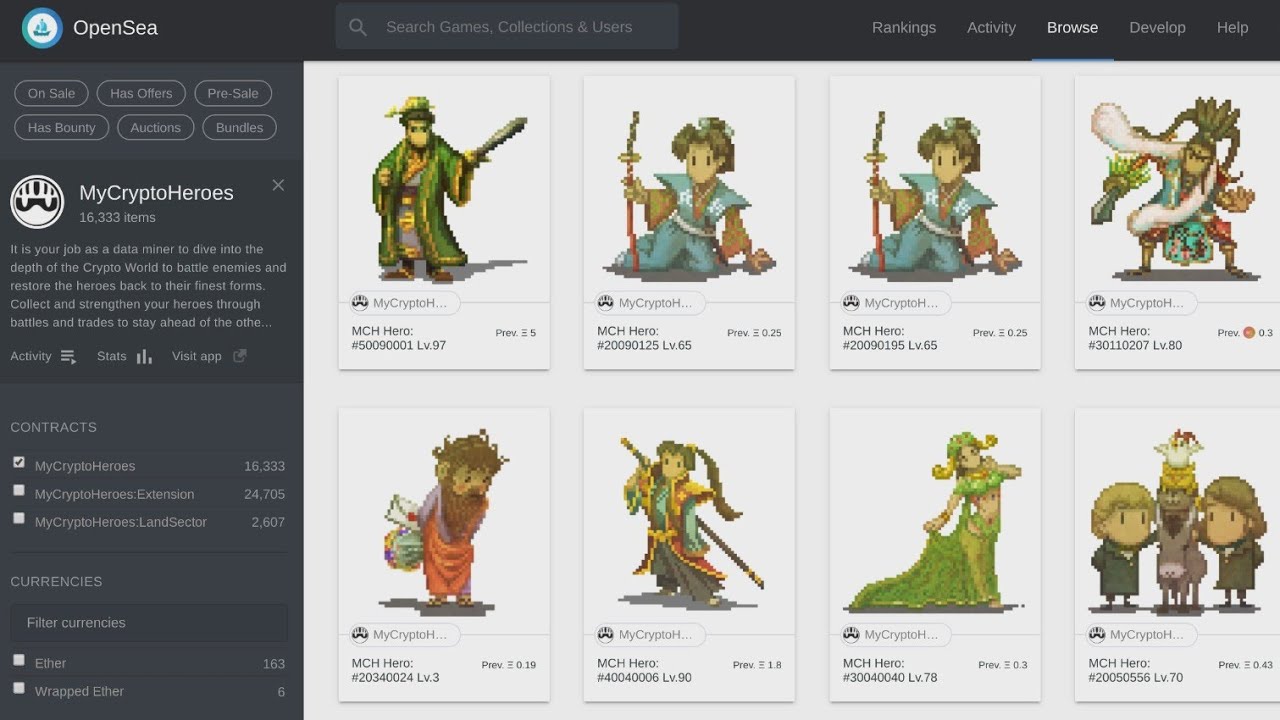
Task: Click the CURRENCIES section heading
Action: [56, 581]
